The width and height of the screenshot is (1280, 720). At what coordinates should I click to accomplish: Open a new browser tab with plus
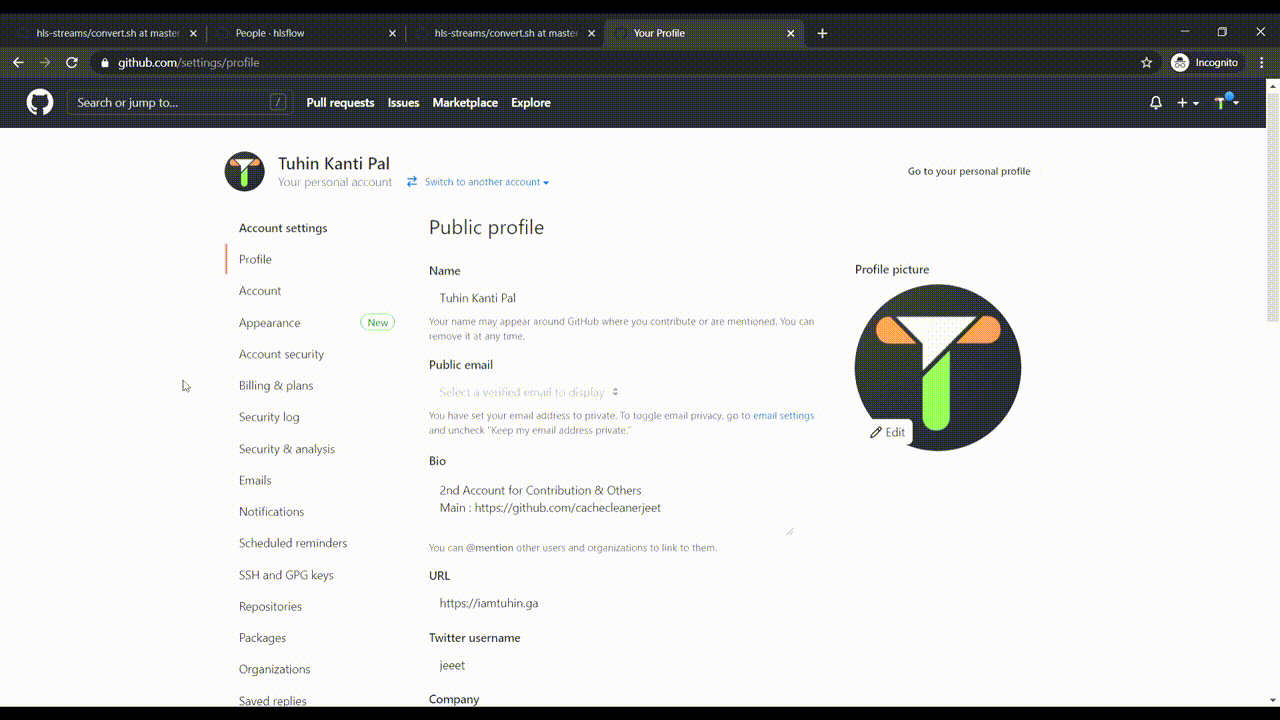[x=822, y=33]
